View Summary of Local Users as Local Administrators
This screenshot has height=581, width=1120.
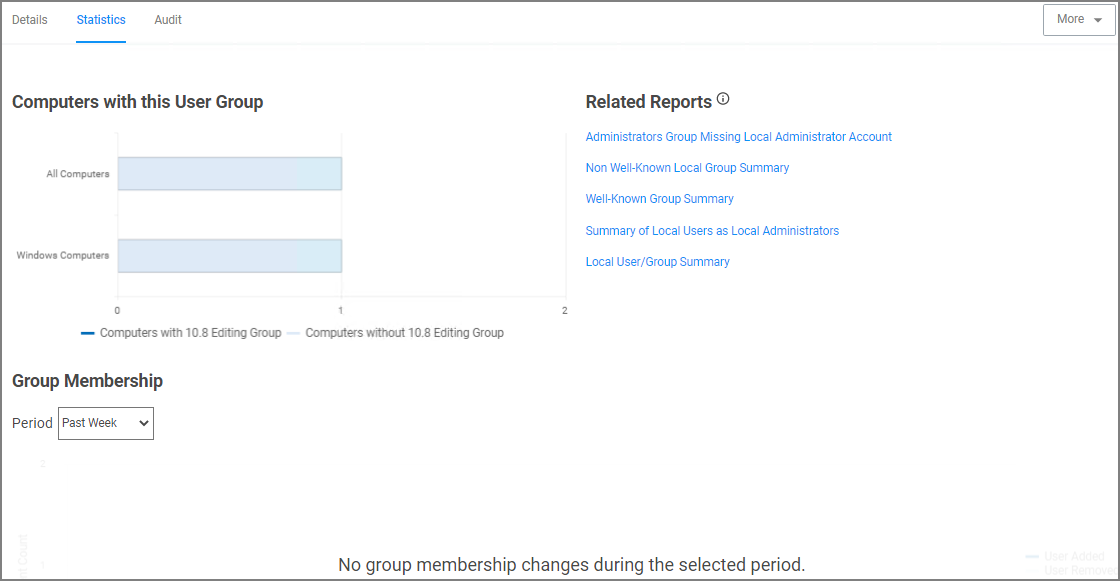click(x=712, y=231)
